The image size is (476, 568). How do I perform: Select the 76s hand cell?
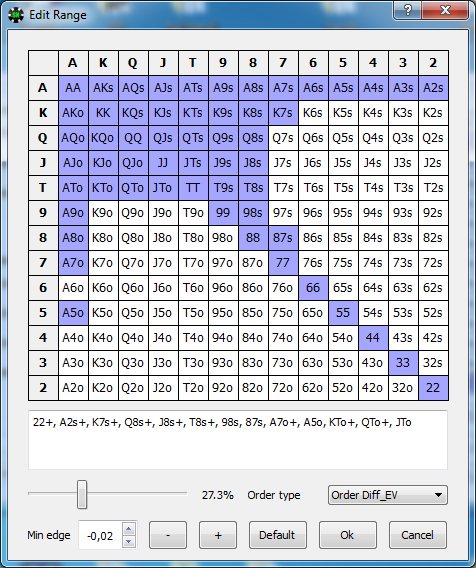tap(313, 263)
